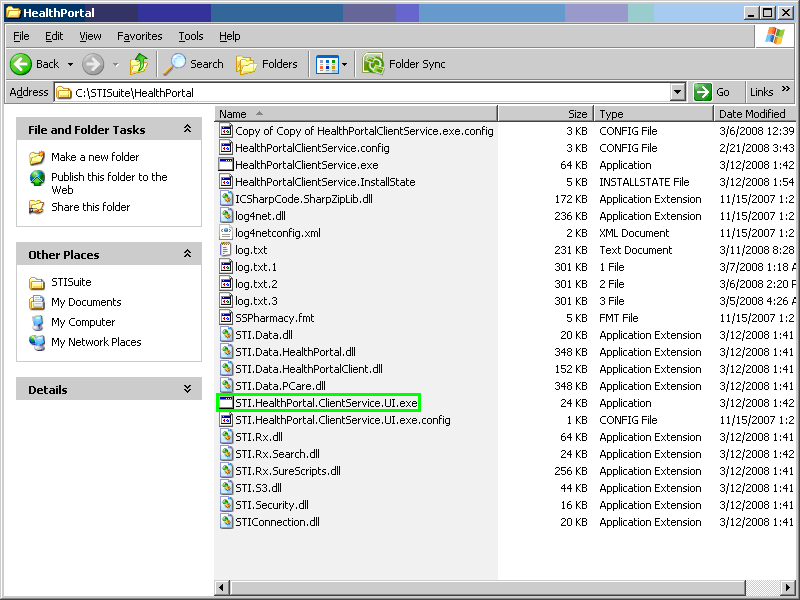Expand the Details panel
Image resolution: width=800 pixels, height=600 pixels.
(x=187, y=389)
